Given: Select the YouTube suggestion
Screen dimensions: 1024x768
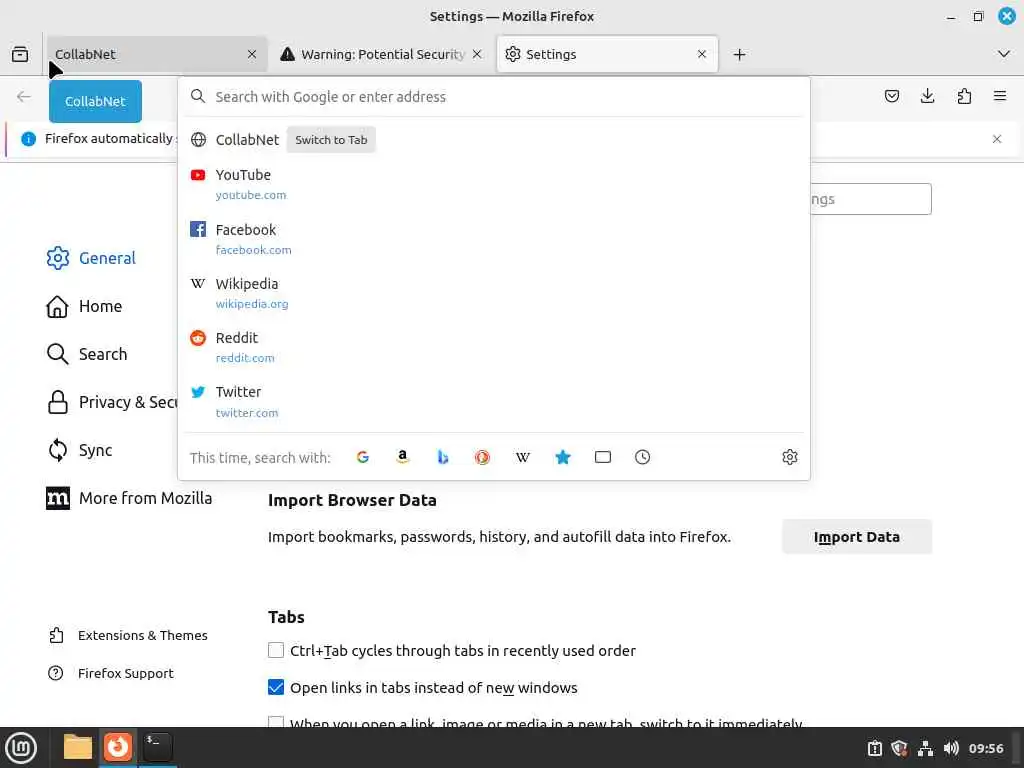Looking at the screenshot, I should (494, 184).
